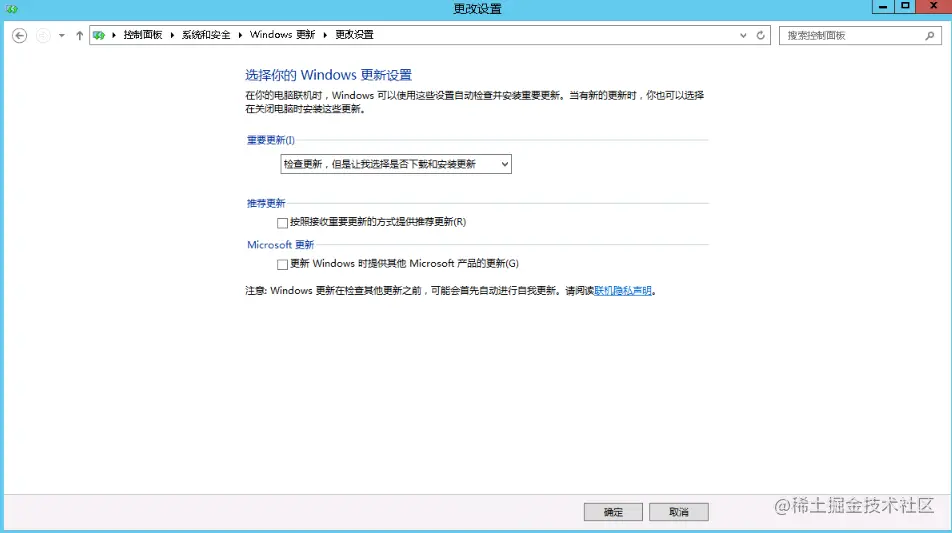Click the Microsoft 更新 section label
952x533 pixels.
tap(280, 245)
